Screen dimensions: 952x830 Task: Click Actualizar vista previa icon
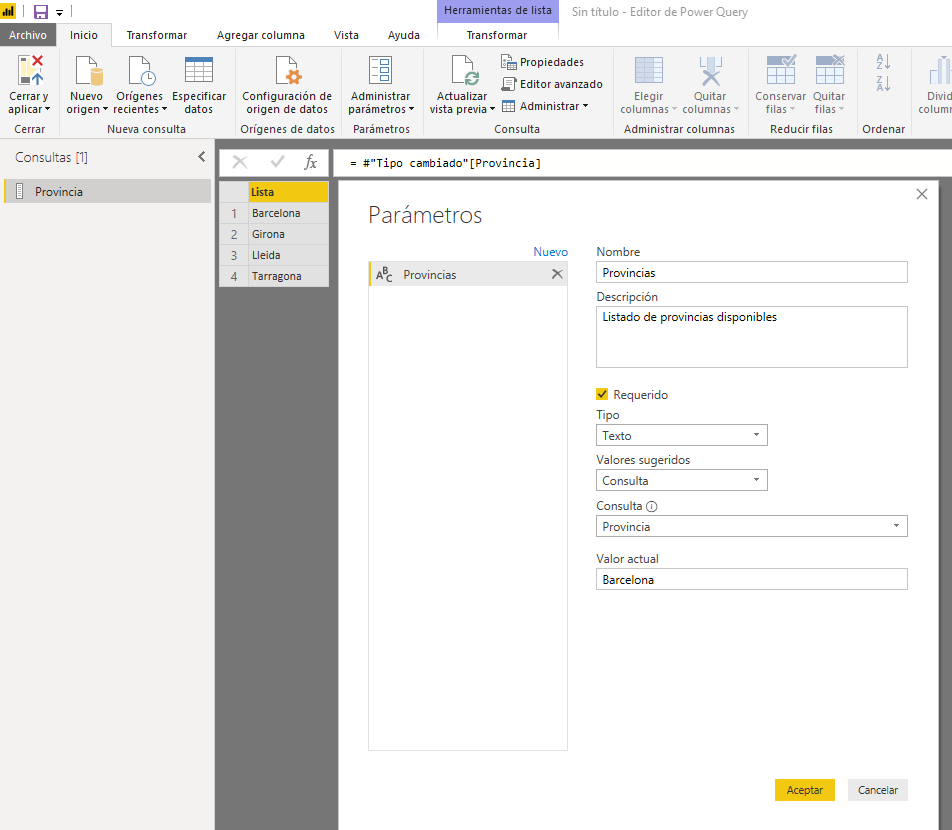pos(463,72)
